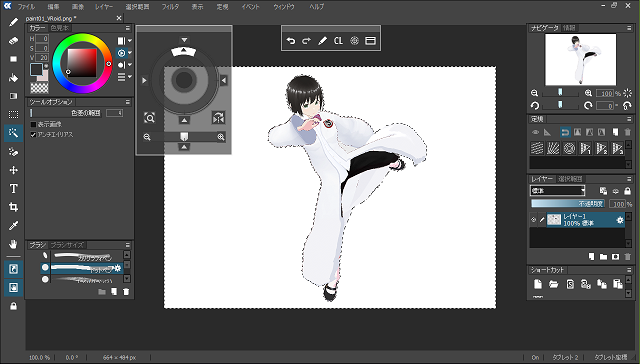Hide レイヤー1 using its eye toggle
This screenshot has width=640, height=364.
[533, 220]
